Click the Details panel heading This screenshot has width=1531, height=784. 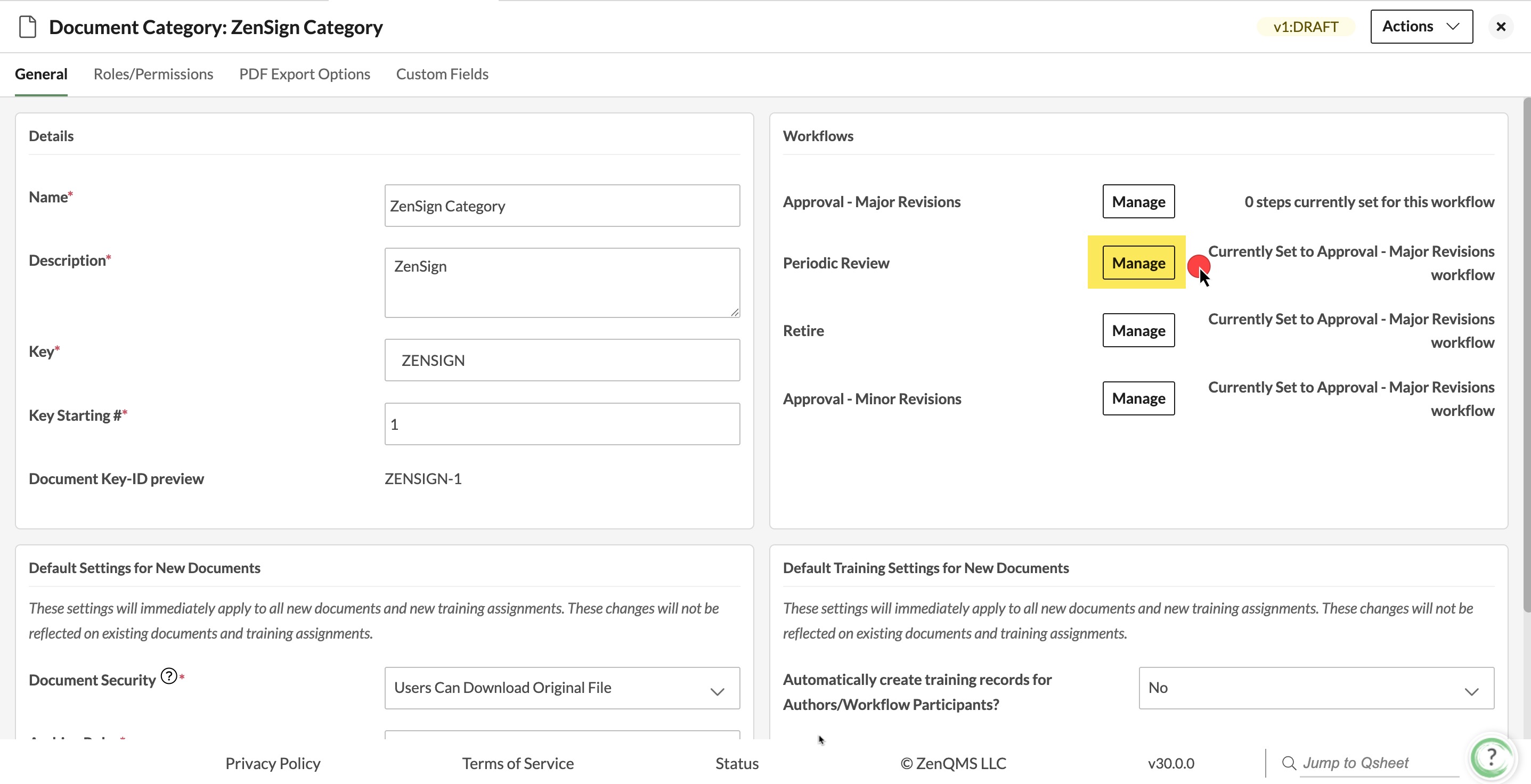[51, 135]
